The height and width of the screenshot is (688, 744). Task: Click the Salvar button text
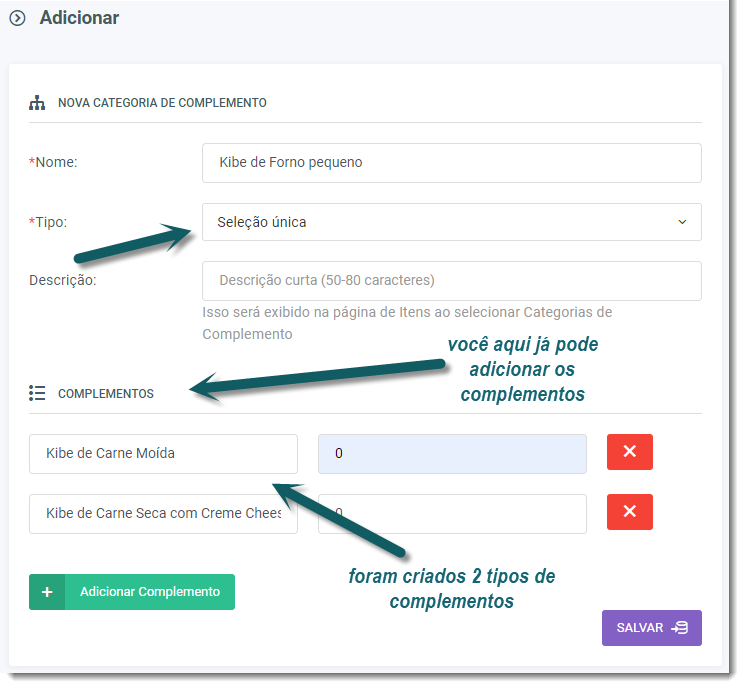(x=640, y=628)
